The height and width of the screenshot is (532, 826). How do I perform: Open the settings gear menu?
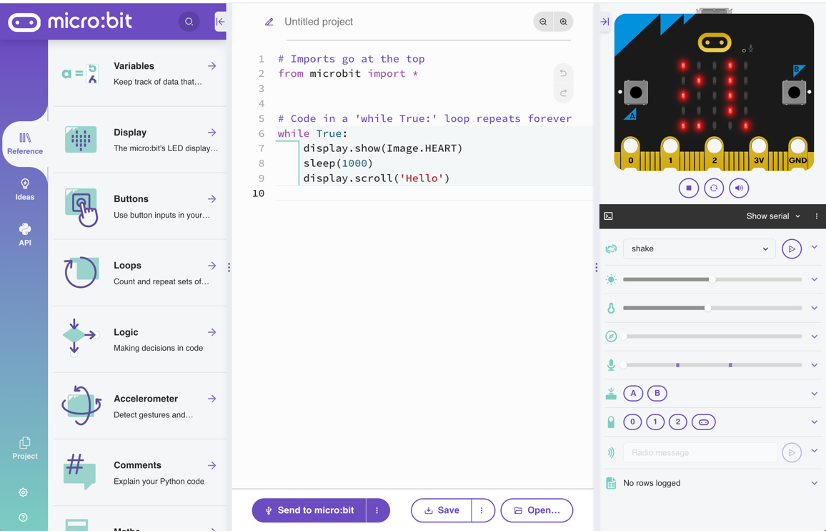(x=23, y=492)
